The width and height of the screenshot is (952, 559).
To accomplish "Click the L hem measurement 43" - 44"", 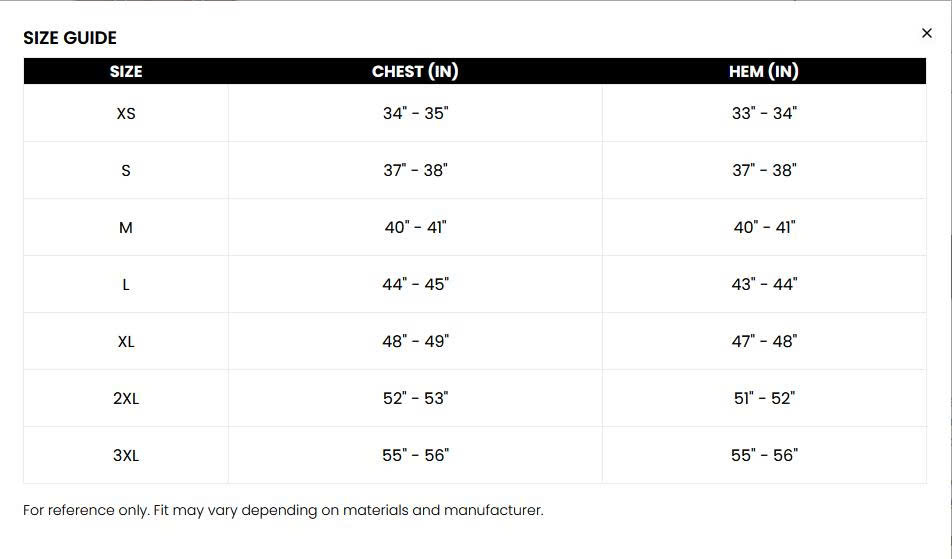I will [764, 285].
